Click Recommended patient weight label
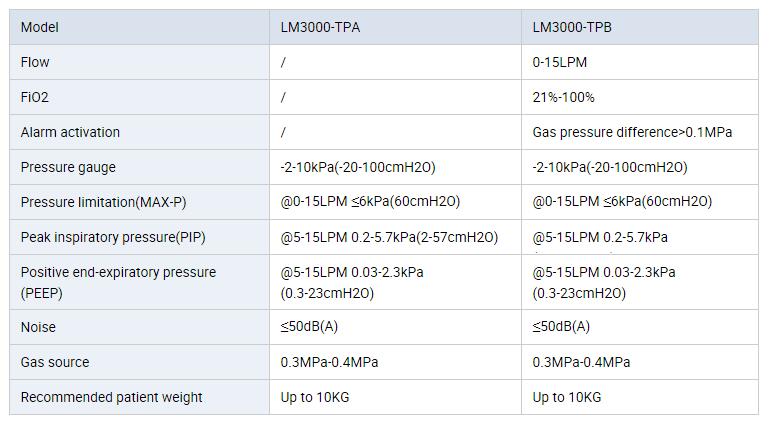 coord(112,397)
